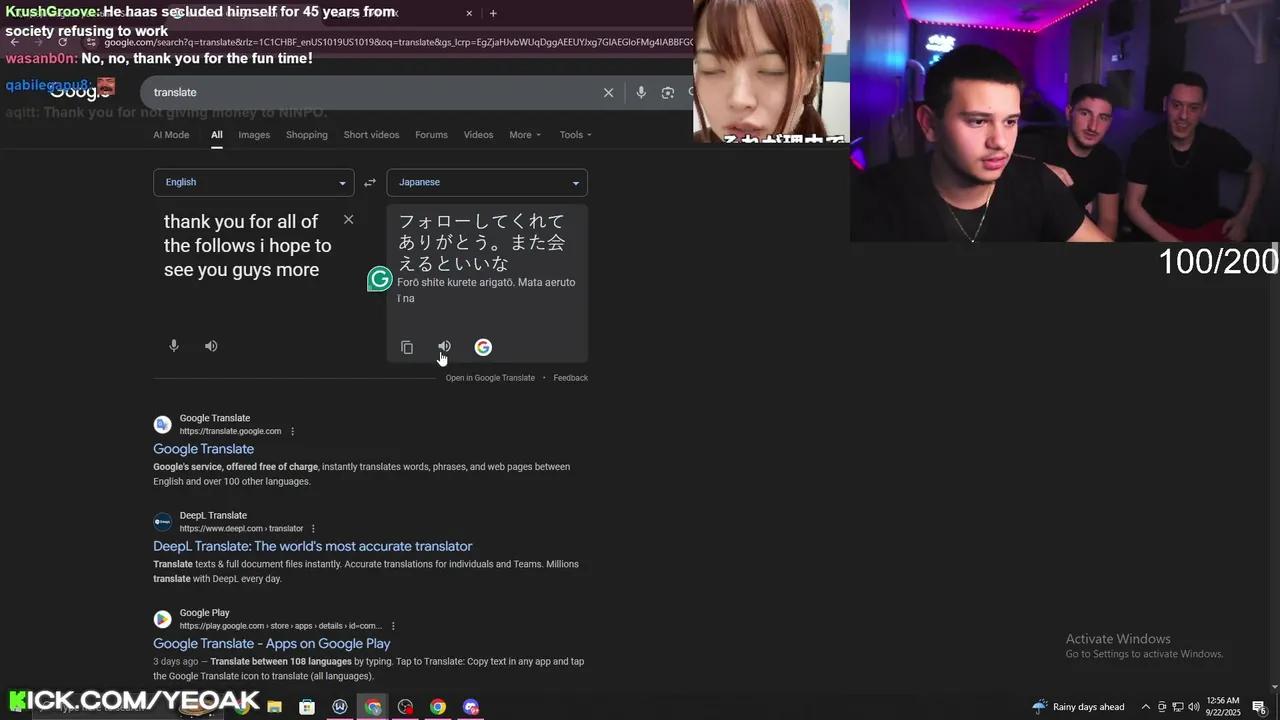Clear the English source text
Image resolution: width=1280 pixels, height=720 pixels.
(348, 219)
